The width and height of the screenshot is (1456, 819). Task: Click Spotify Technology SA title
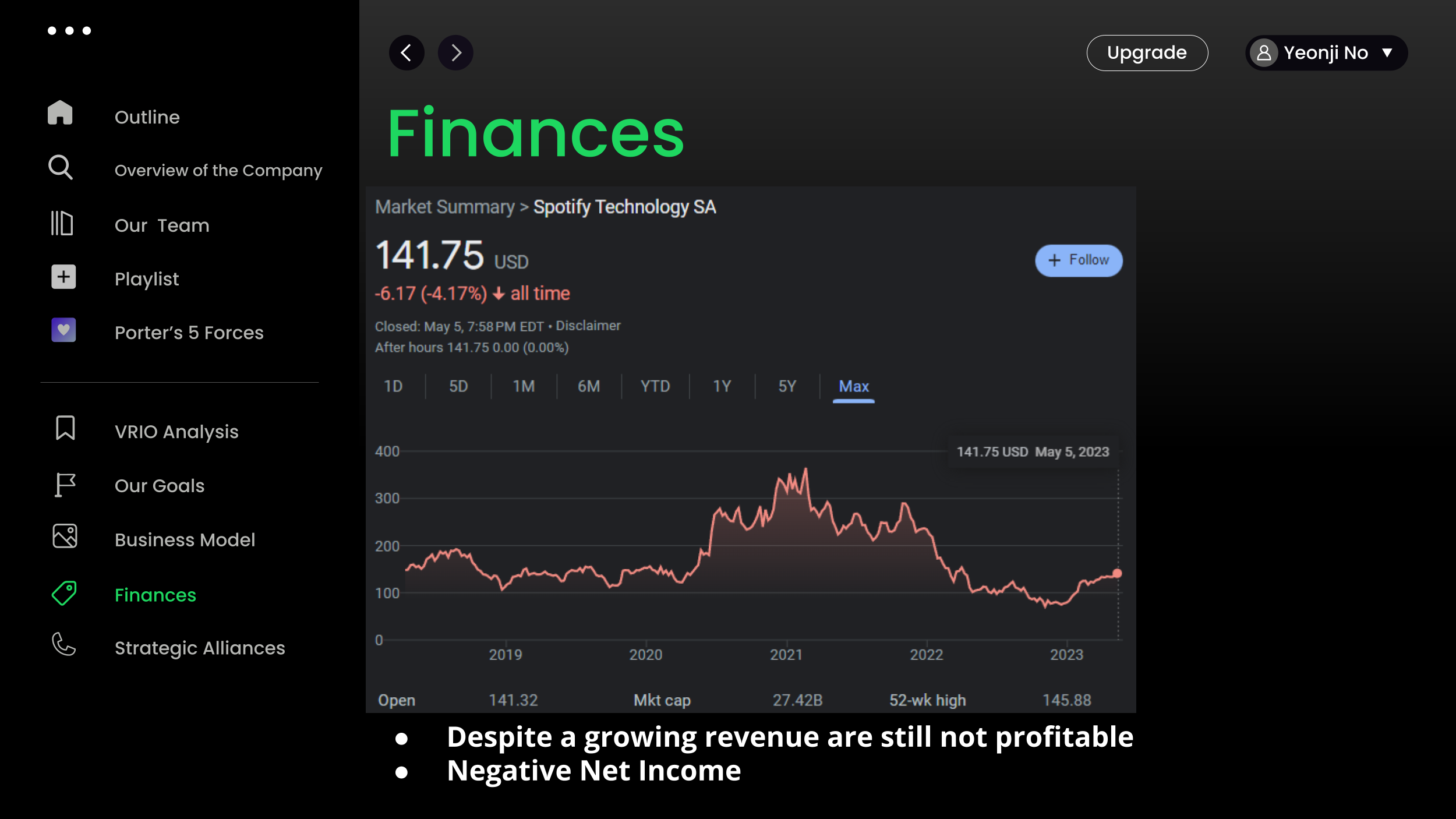[624, 207]
